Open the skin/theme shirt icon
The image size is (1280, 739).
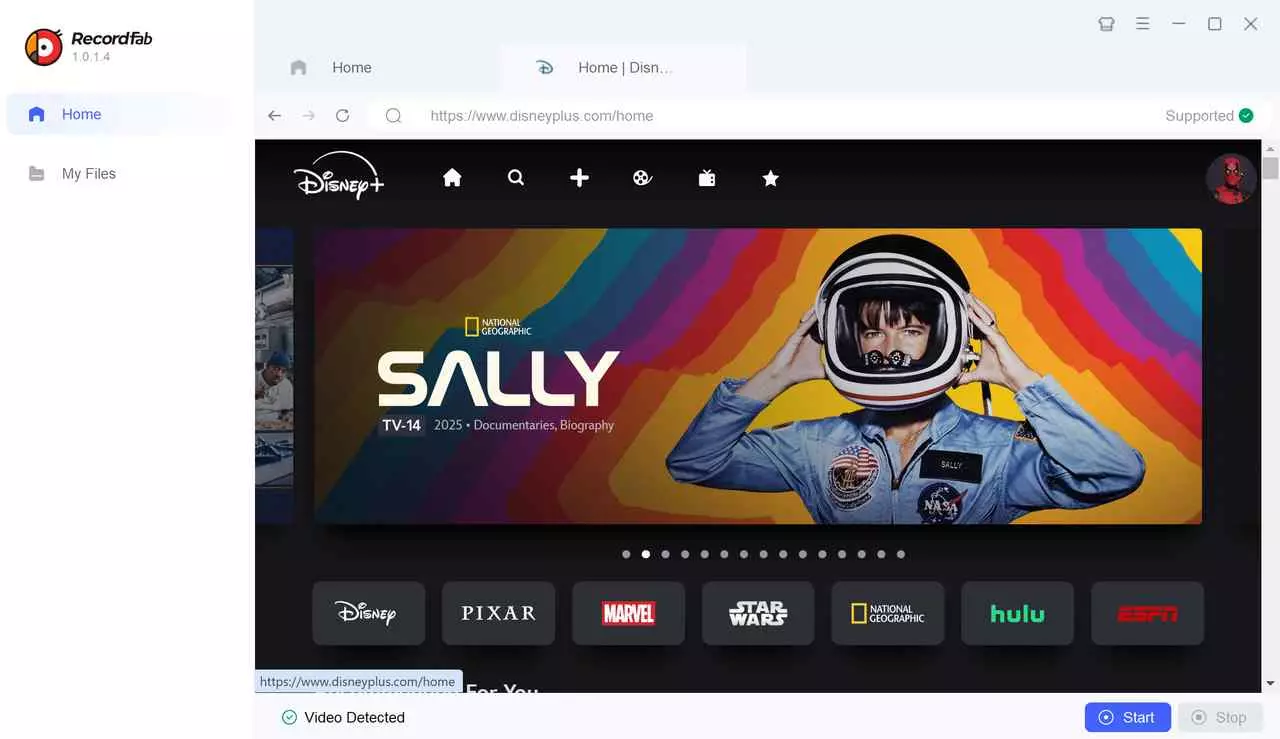coord(1106,24)
